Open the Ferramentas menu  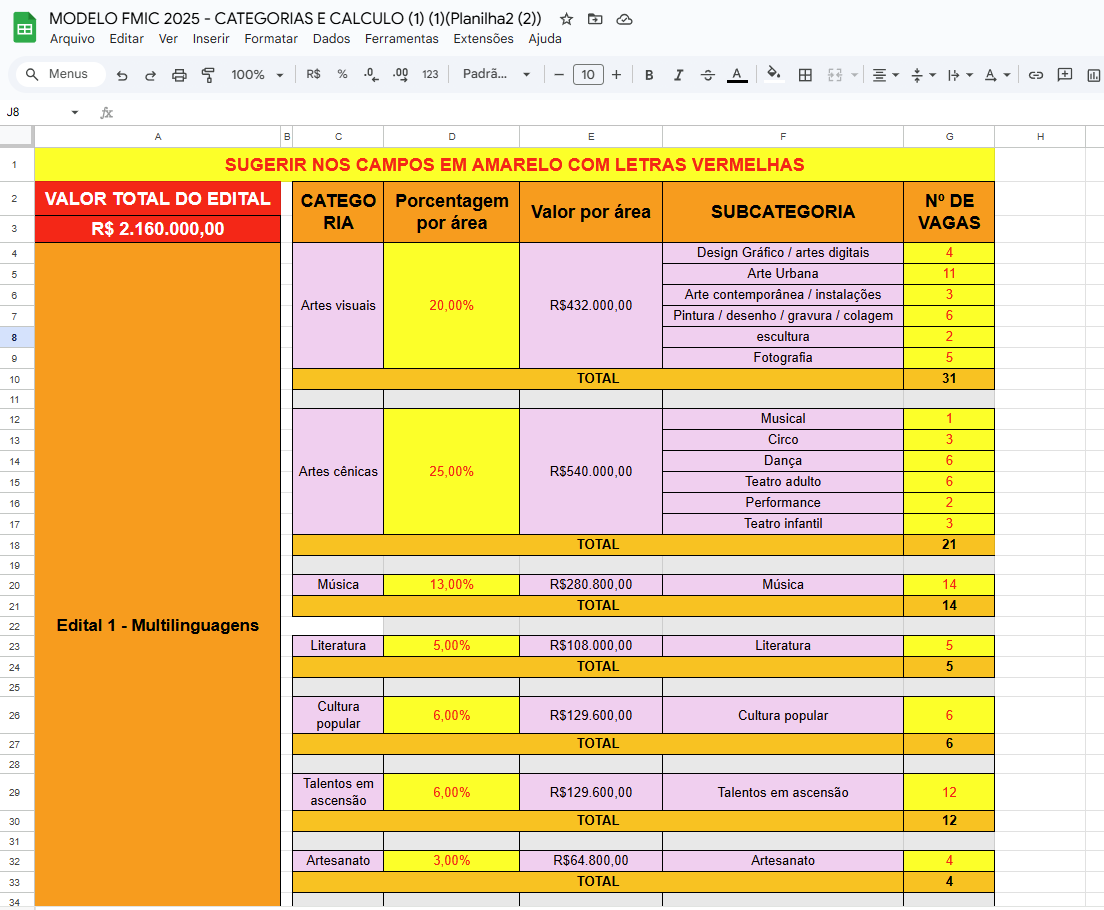401,39
